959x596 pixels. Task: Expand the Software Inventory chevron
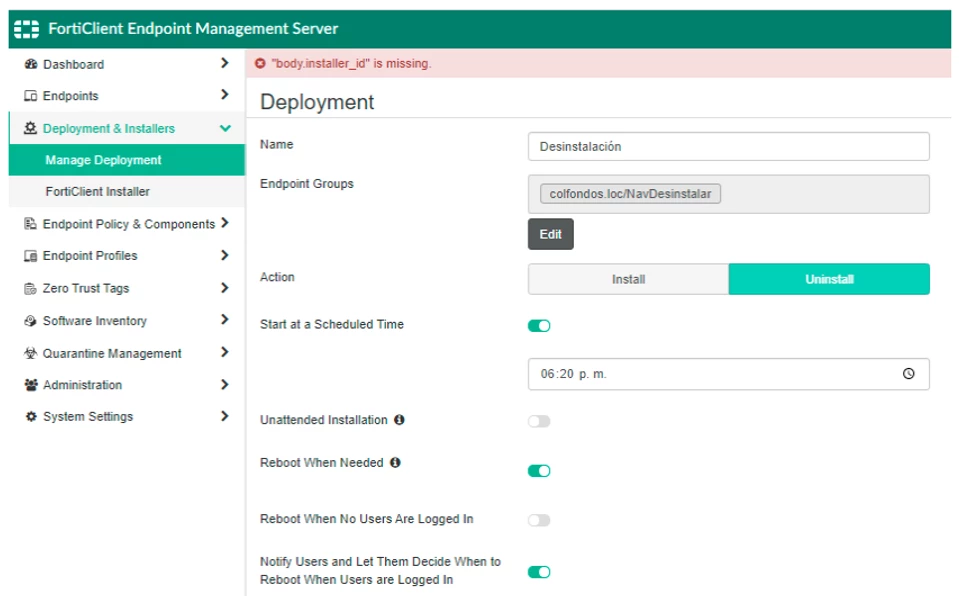(x=224, y=319)
